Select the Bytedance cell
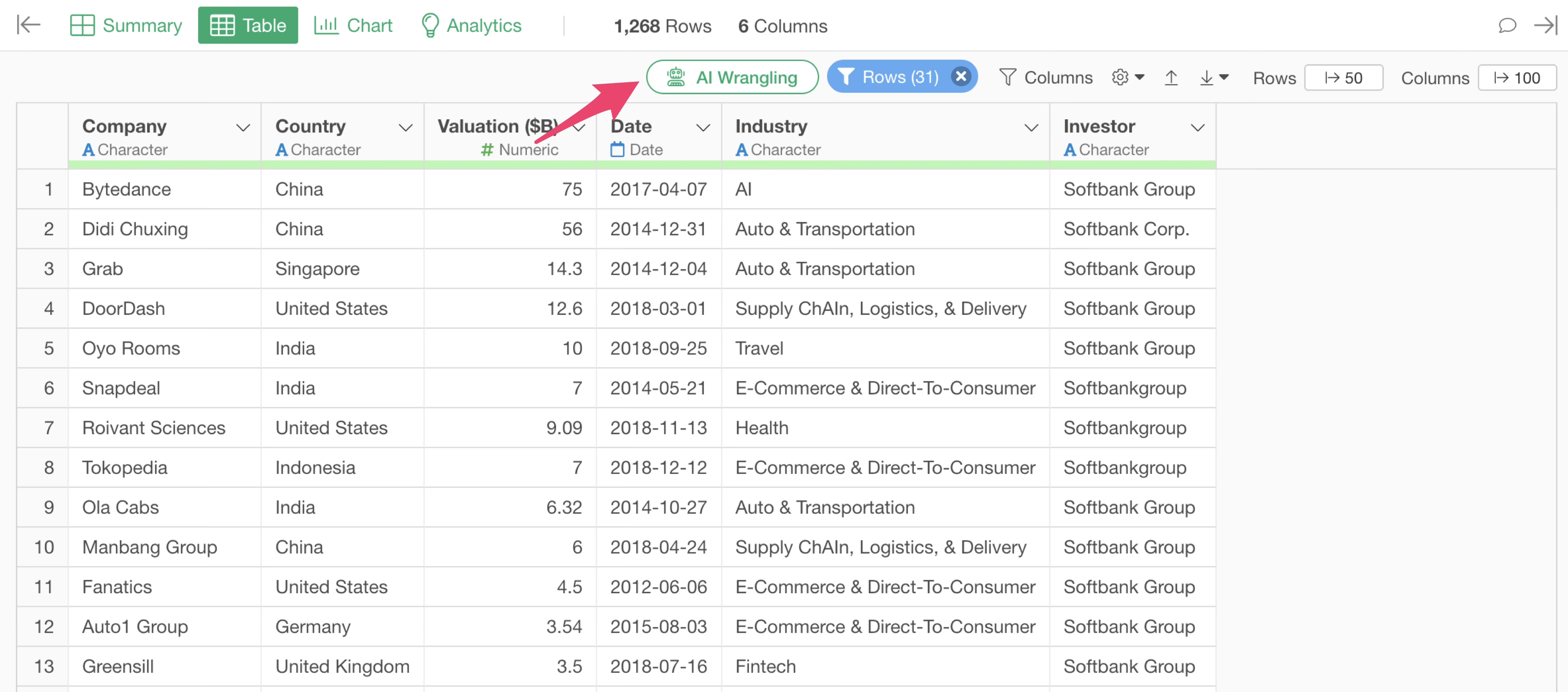This screenshot has width=1568, height=692. point(164,190)
